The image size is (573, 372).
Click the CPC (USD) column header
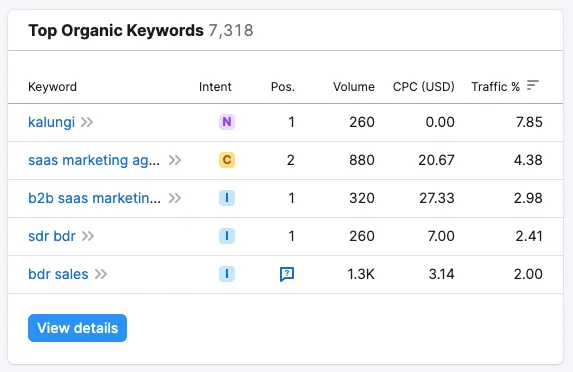click(424, 87)
